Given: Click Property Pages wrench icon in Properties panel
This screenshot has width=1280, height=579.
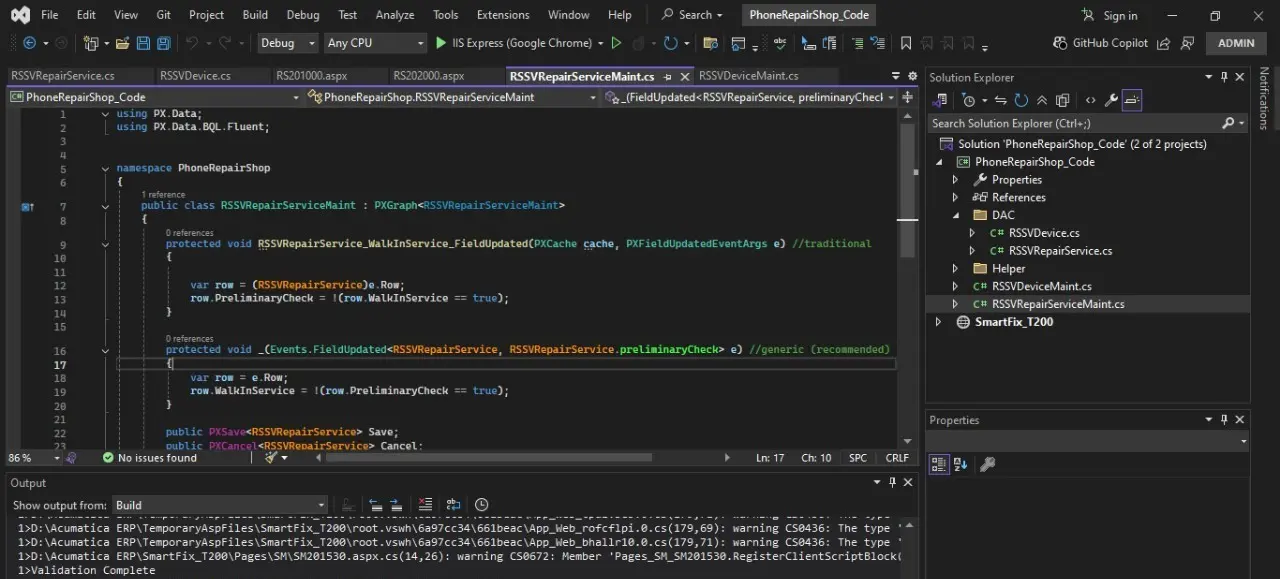Looking at the screenshot, I should click(987, 464).
